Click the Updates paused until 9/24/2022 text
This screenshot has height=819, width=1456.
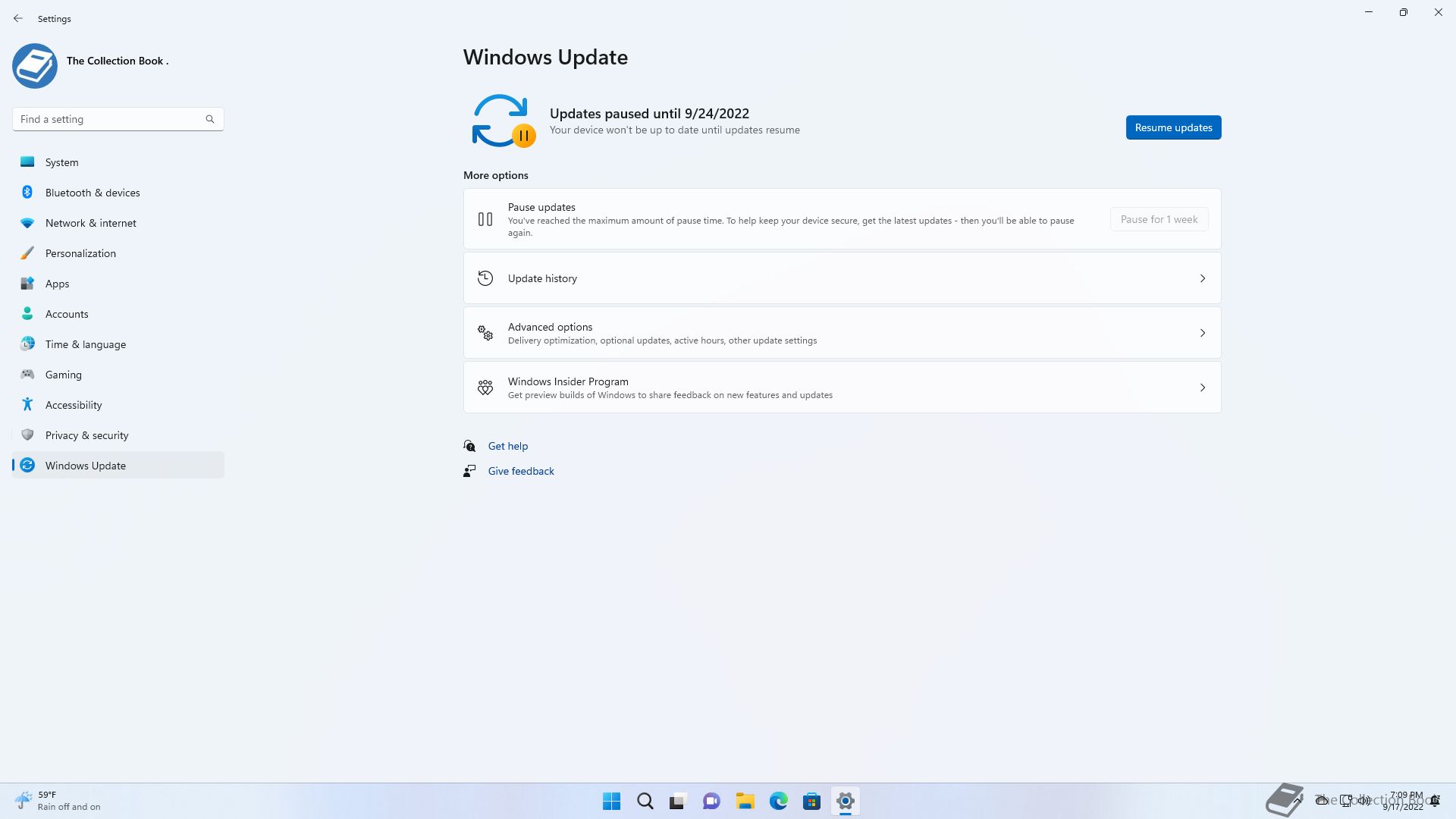649,113
